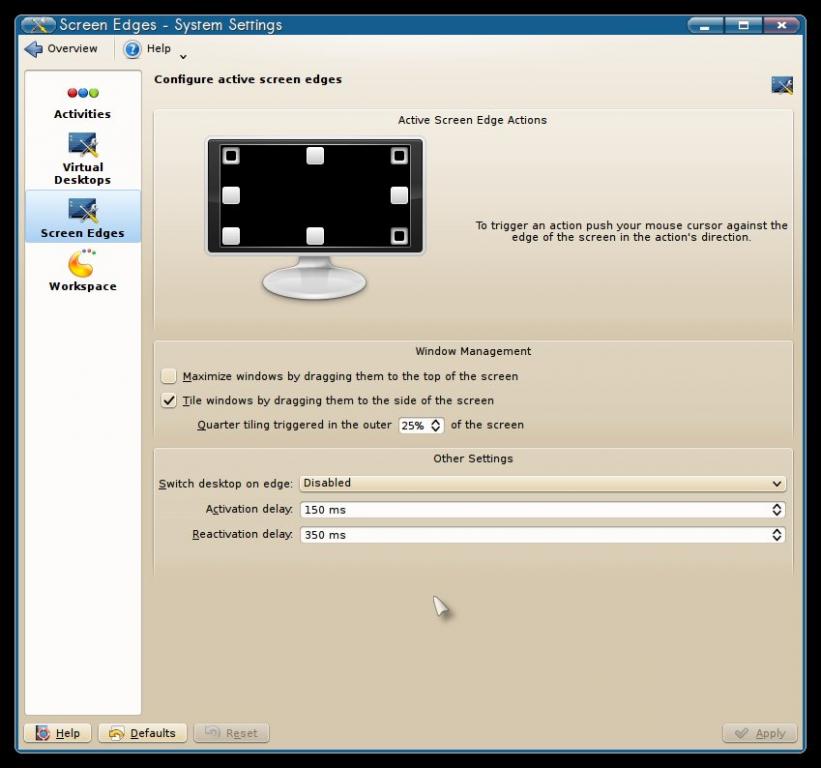
Task: Select the Workspace settings module
Action: pyautogui.click(x=82, y=271)
